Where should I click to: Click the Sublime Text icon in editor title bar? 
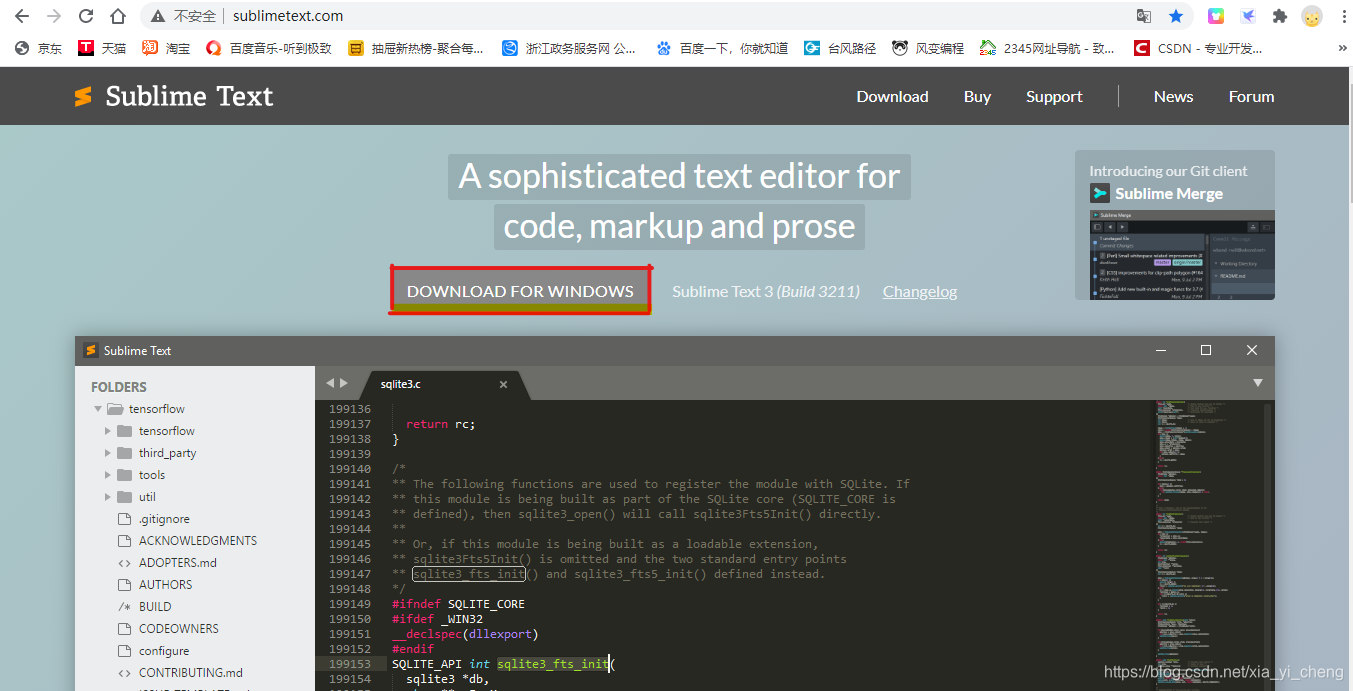90,350
